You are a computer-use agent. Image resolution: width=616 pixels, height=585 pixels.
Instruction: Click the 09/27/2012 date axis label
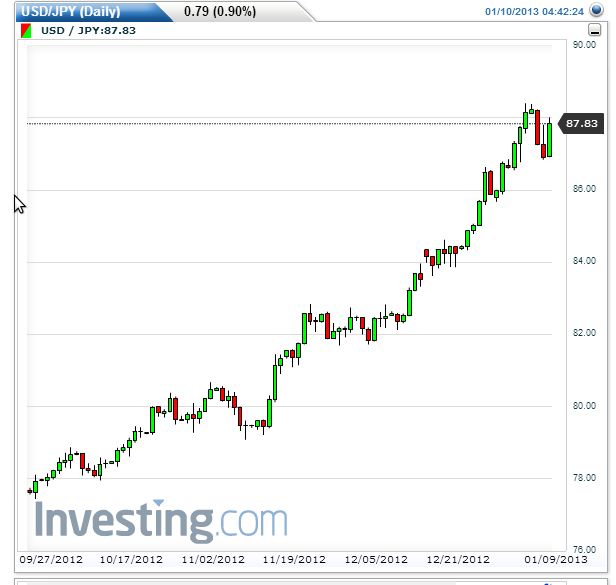51,559
